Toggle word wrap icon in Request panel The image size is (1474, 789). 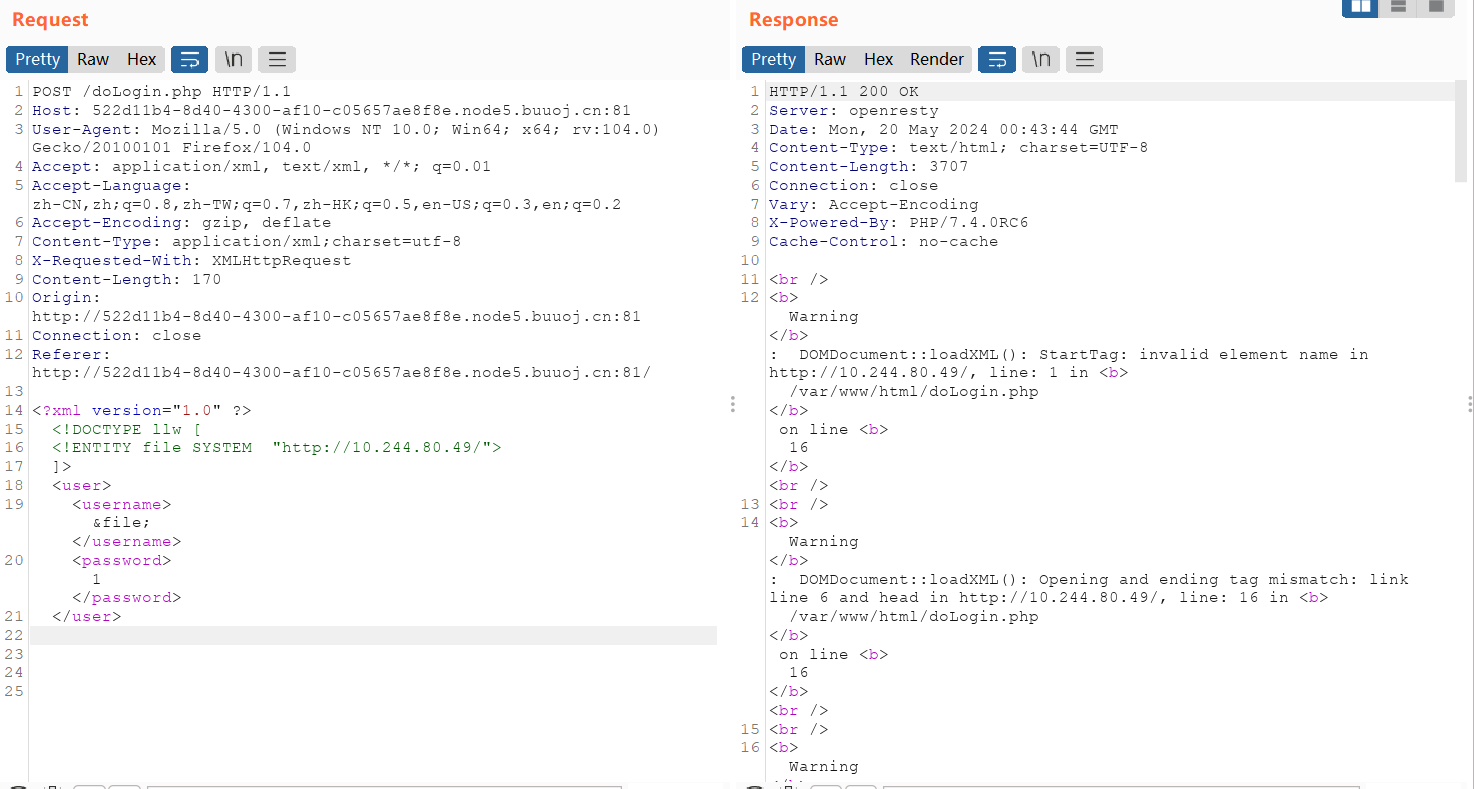click(189, 59)
